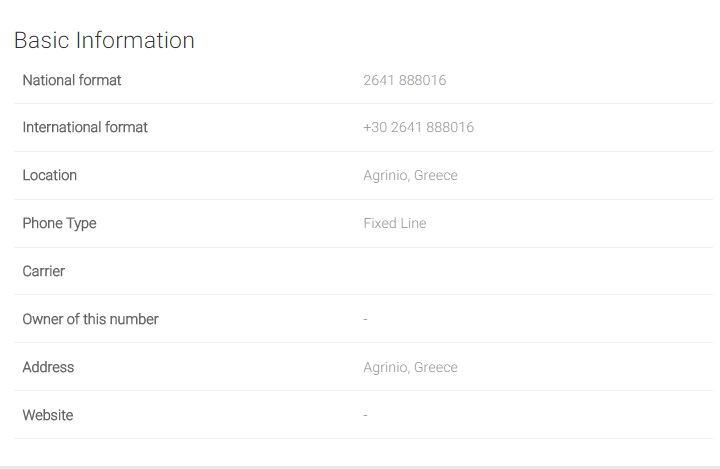Select the Fixed Line value
The height and width of the screenshot is (469, 720).
click(394, 223)
